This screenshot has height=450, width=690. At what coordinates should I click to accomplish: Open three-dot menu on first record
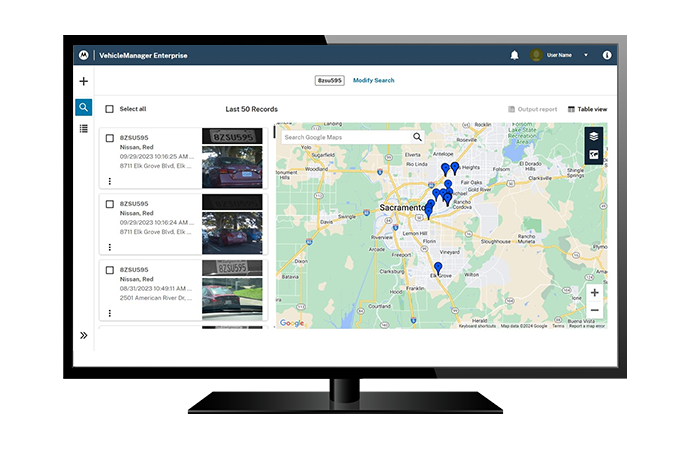(x=109, y=181)
